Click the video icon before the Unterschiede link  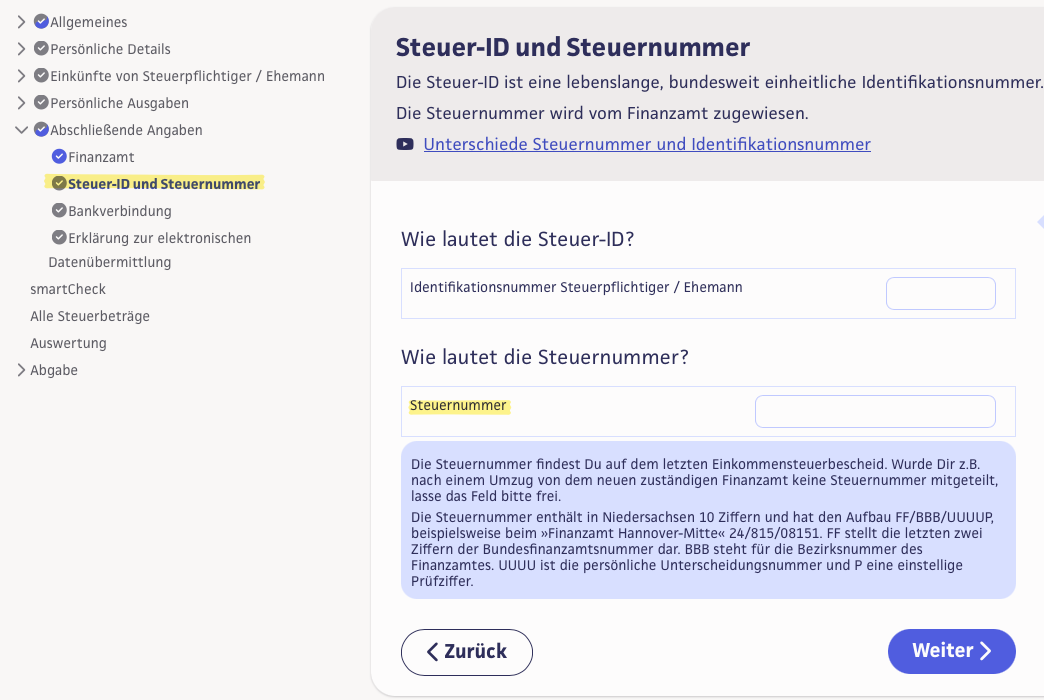(405, 144)
